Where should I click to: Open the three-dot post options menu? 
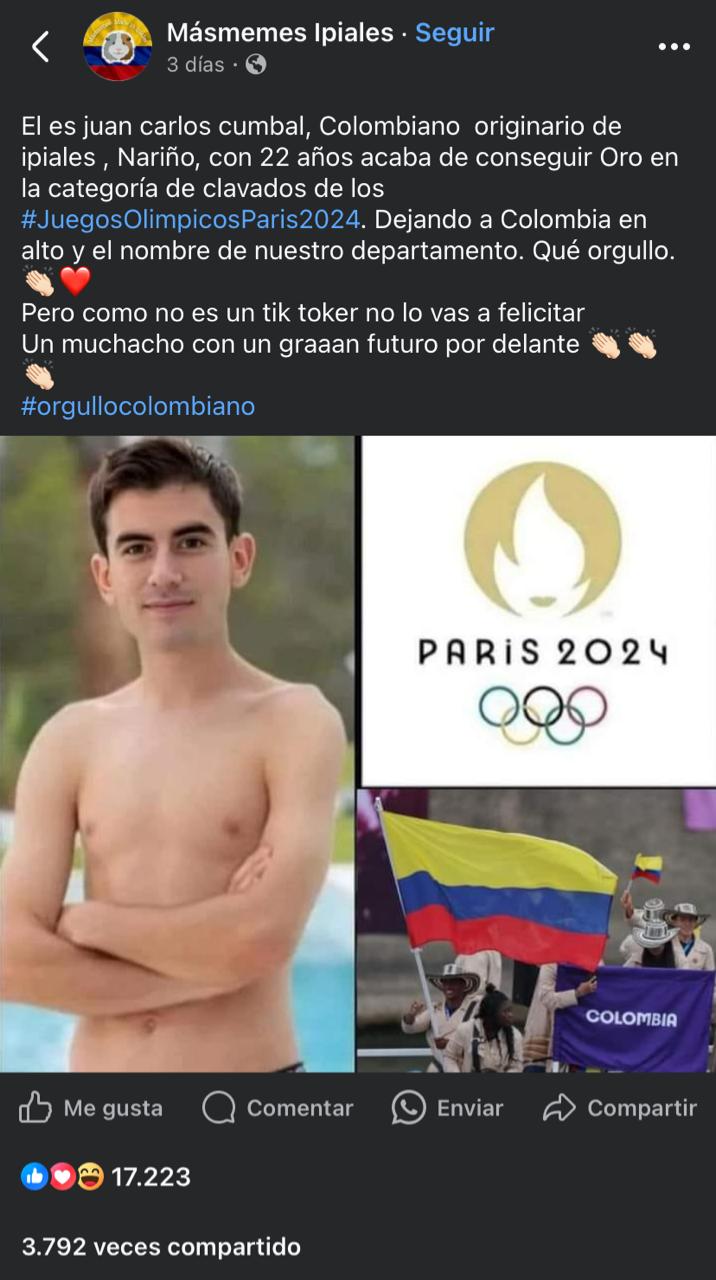674,47
